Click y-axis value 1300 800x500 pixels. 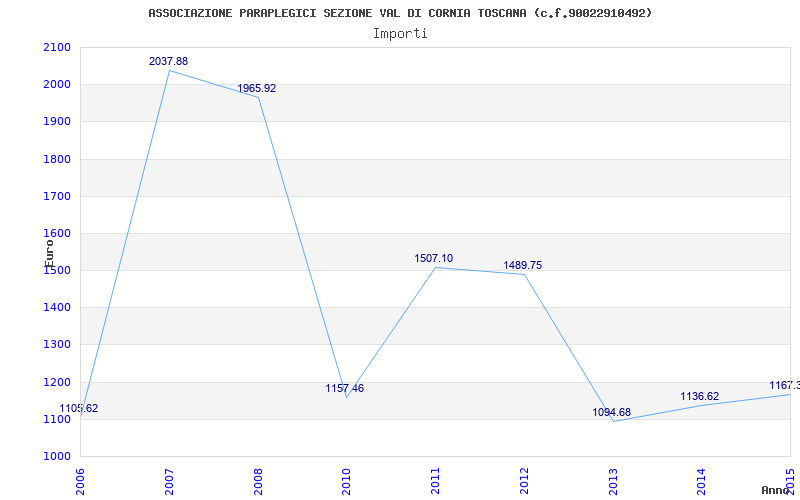[55, 345]
